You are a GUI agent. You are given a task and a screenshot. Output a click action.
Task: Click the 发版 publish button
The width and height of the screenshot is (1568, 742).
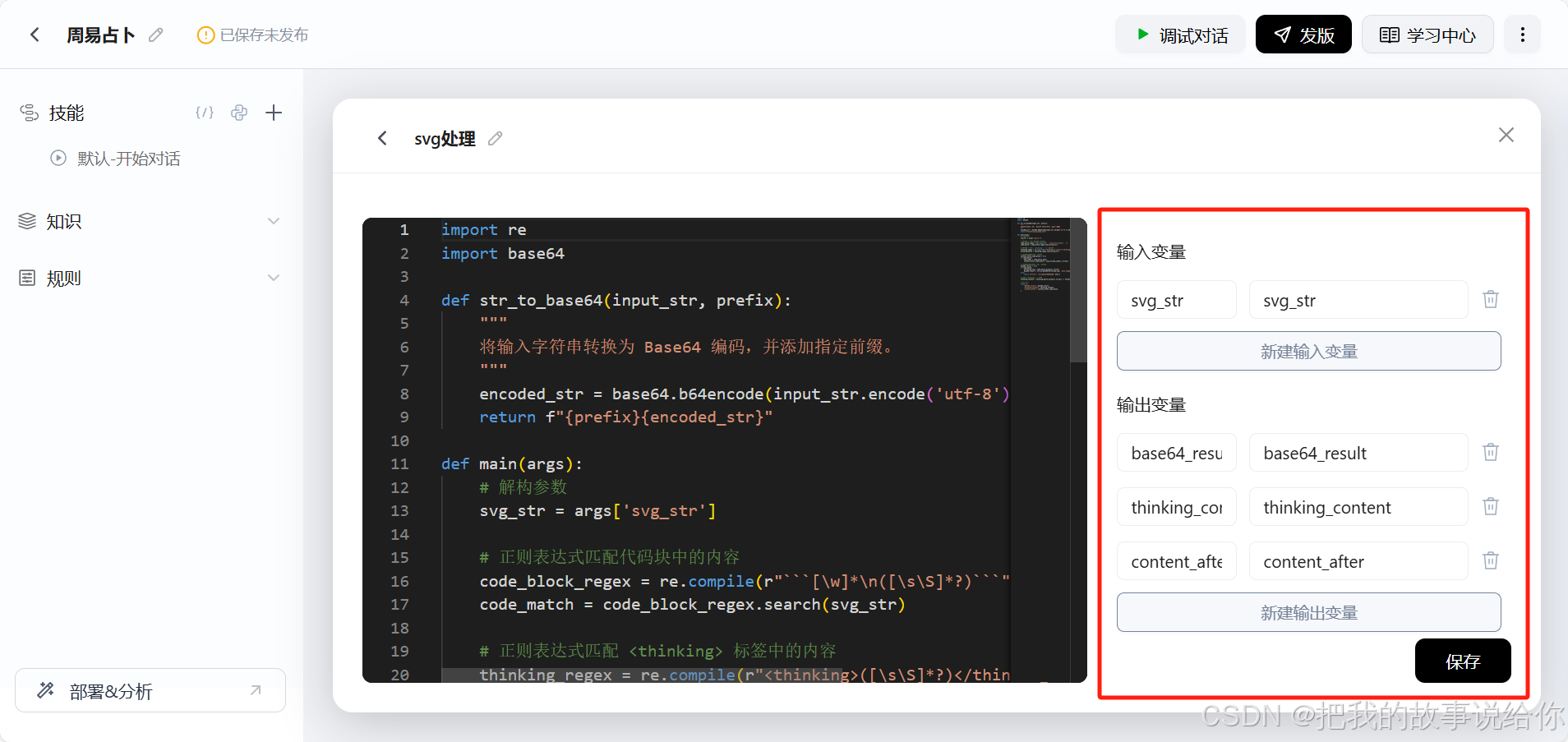pyautogui.click(x=1303, y=35)
